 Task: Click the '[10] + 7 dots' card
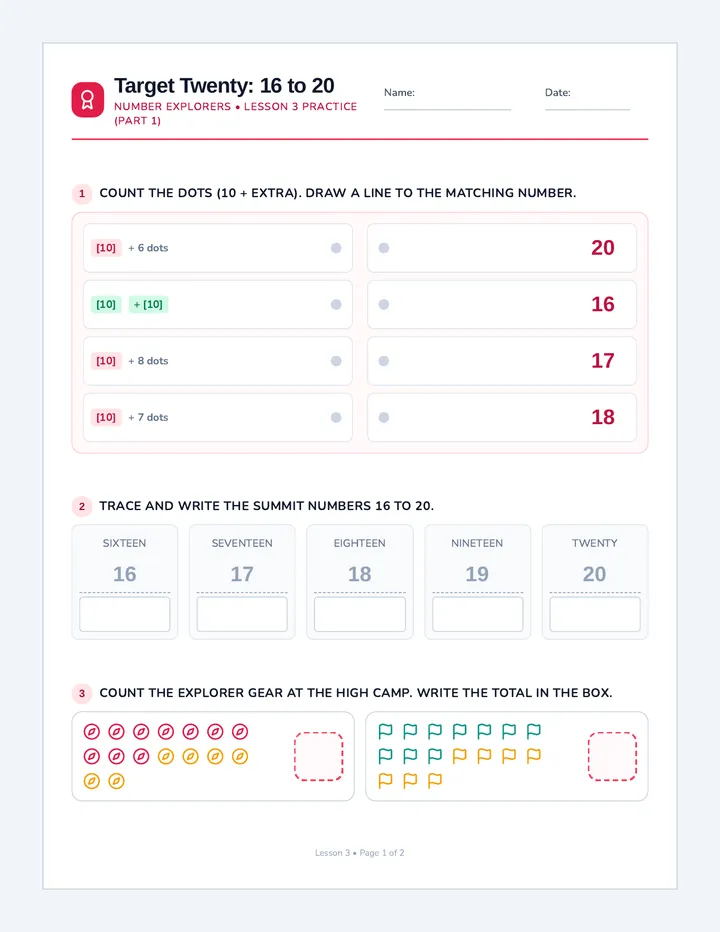[218, 417]
